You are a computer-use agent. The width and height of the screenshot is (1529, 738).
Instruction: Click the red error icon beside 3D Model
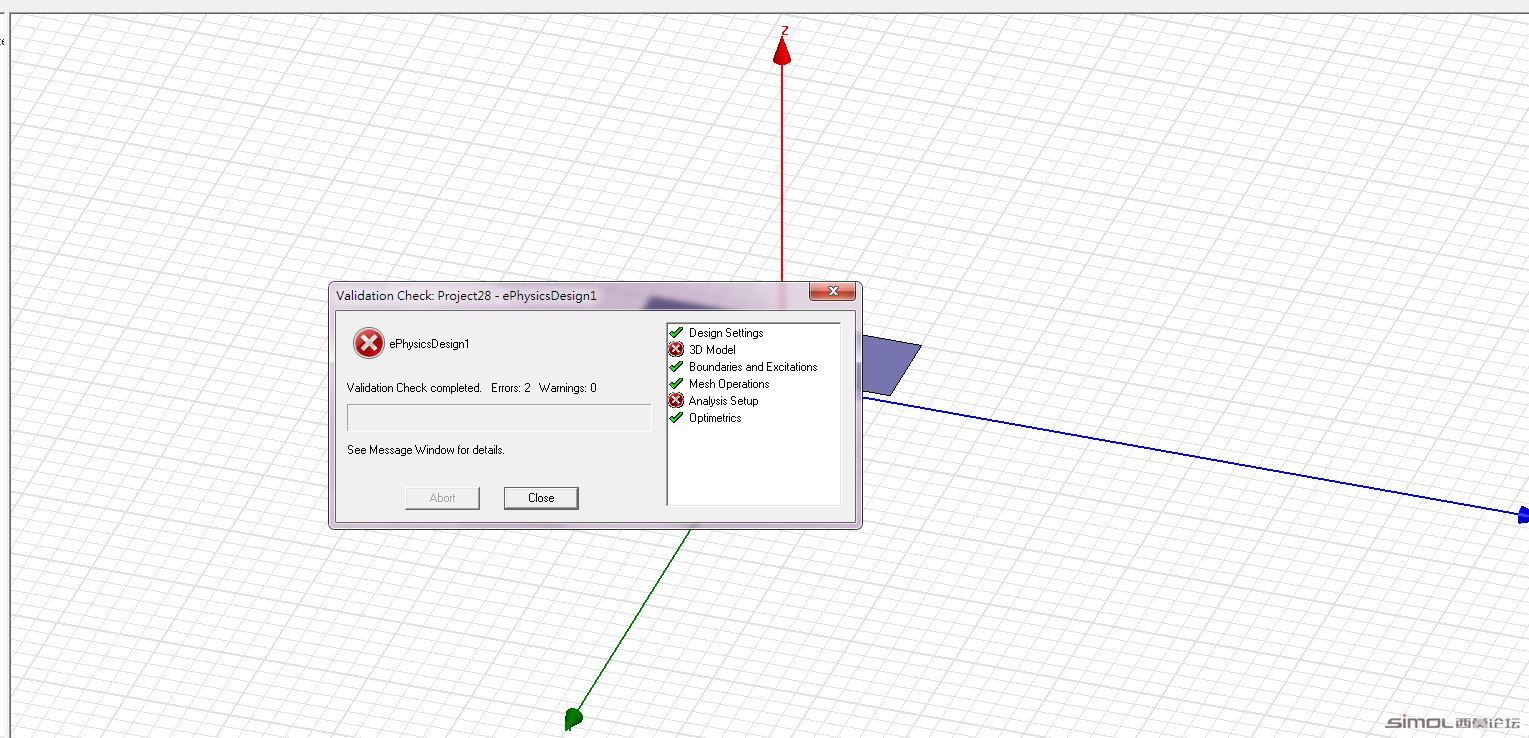coord(676,350)
